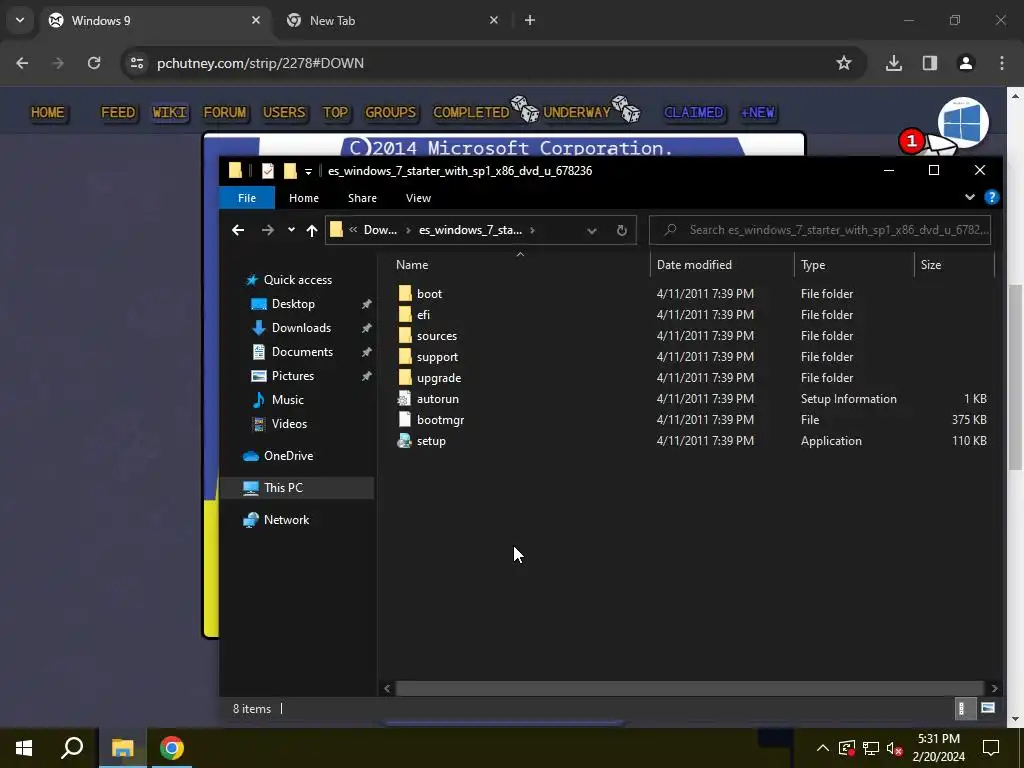Click the Chrome taskbar icon
Viewport: 1024px width, 768px height.
click(x=172, y=748)
